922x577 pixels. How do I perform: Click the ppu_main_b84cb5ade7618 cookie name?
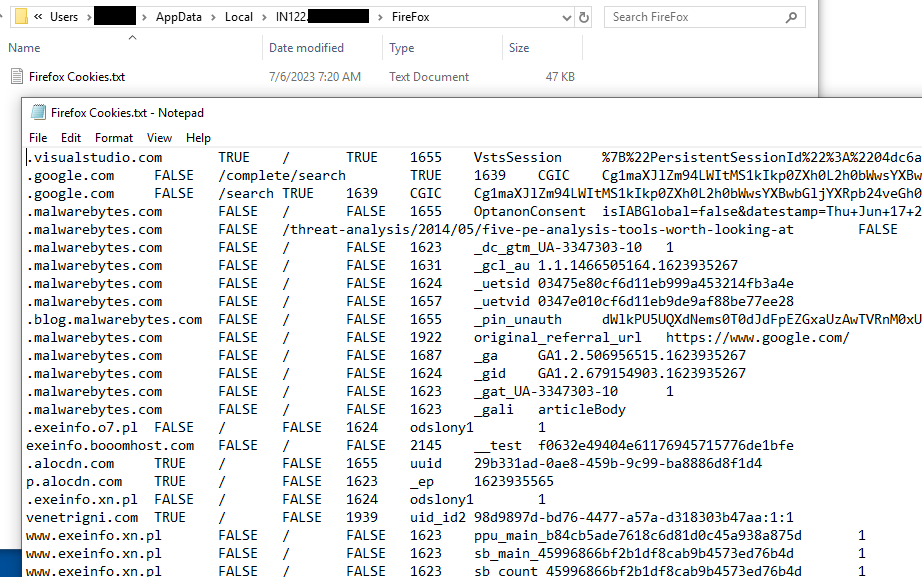point(637,536)
